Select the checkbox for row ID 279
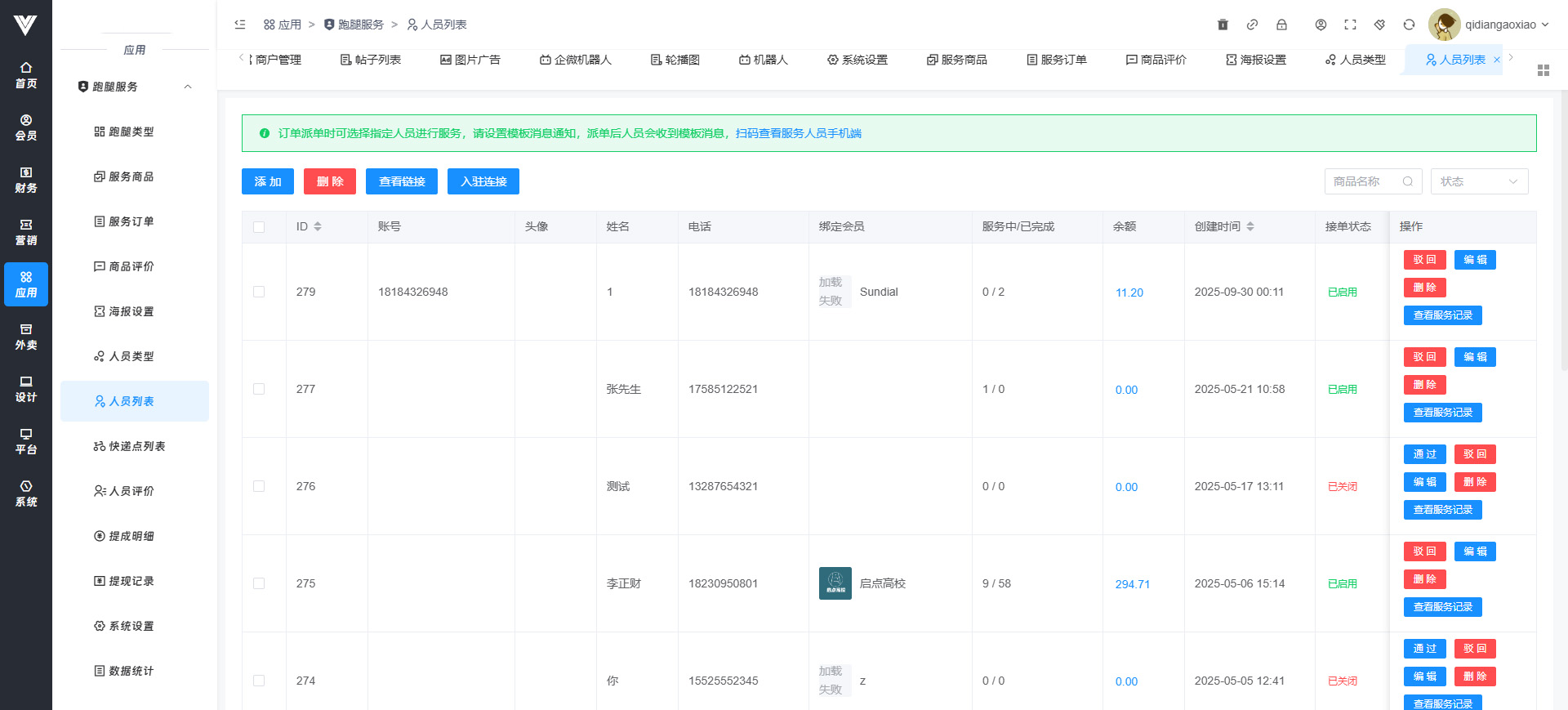The height and width of the screenshot is (710, 1568). point(259,292)
